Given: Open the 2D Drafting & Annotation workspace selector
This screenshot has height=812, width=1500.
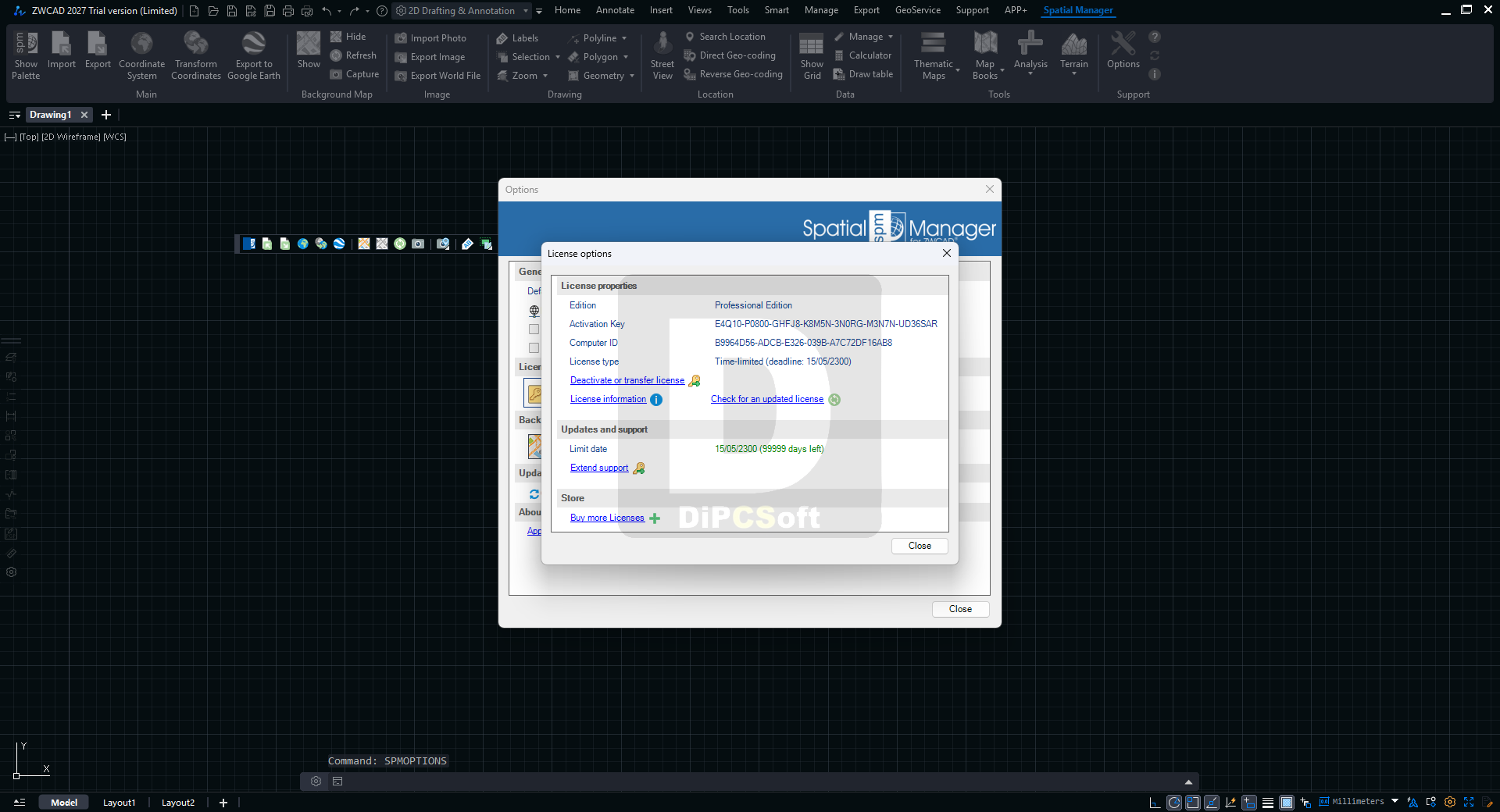Looking at the screenshot, I should (x=462, y=11).
